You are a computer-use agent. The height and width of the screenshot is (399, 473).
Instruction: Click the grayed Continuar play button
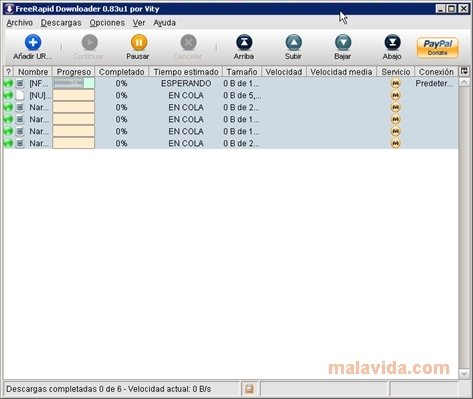pyautogui.click(x=89, y=42)
